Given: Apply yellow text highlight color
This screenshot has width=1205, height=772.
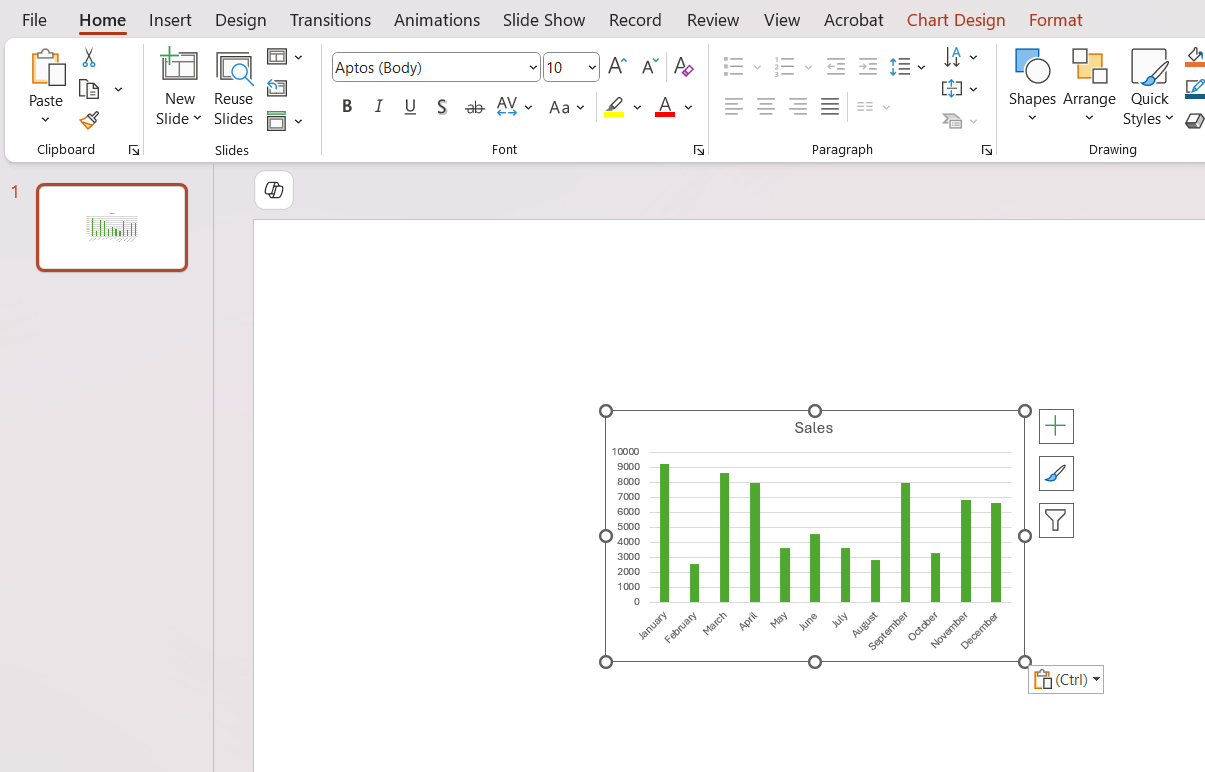Looking at the screenshot, I should (614, 107).
